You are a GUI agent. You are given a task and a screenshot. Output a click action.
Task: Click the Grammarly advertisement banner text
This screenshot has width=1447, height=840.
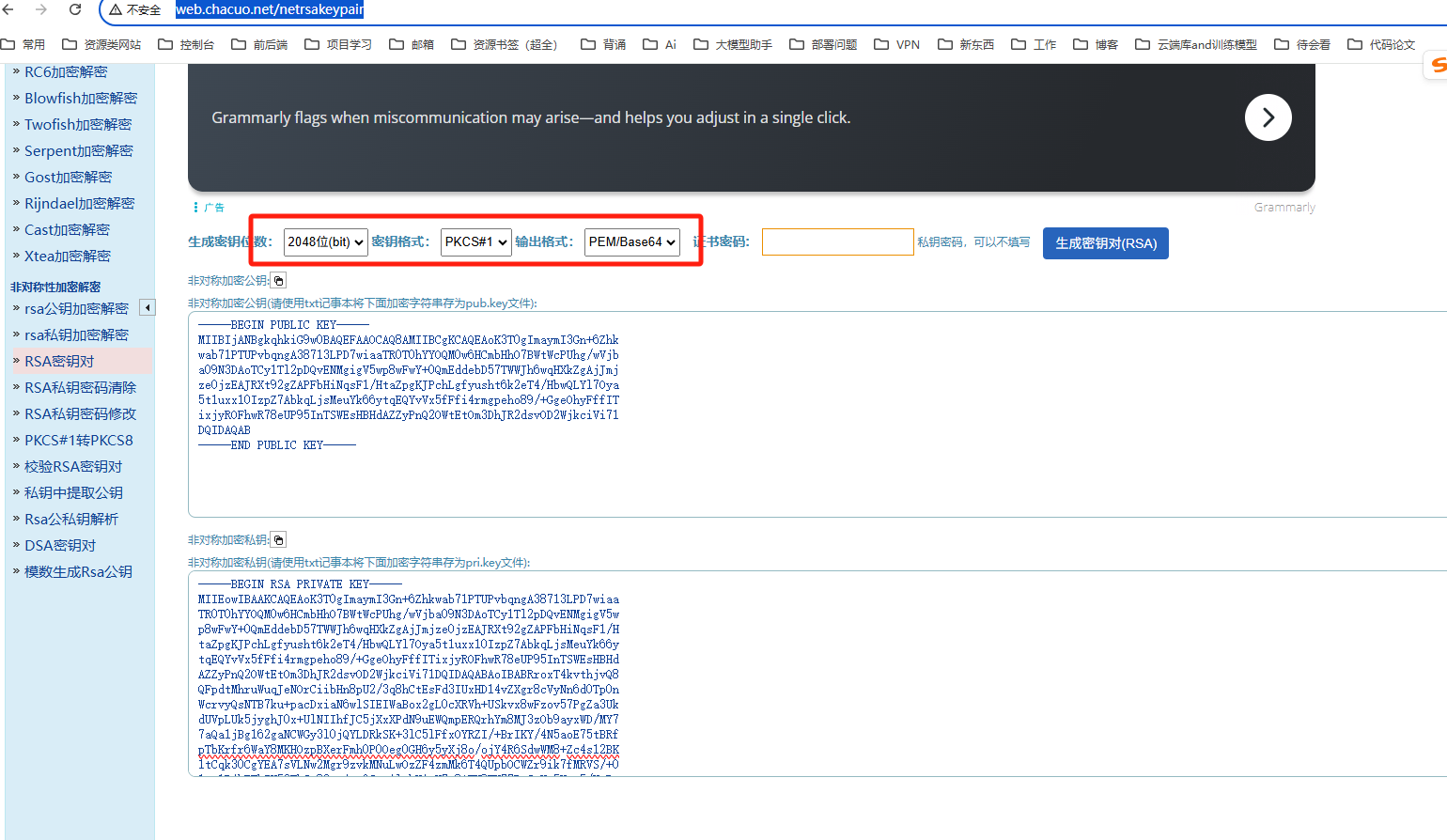click(531, 117)
